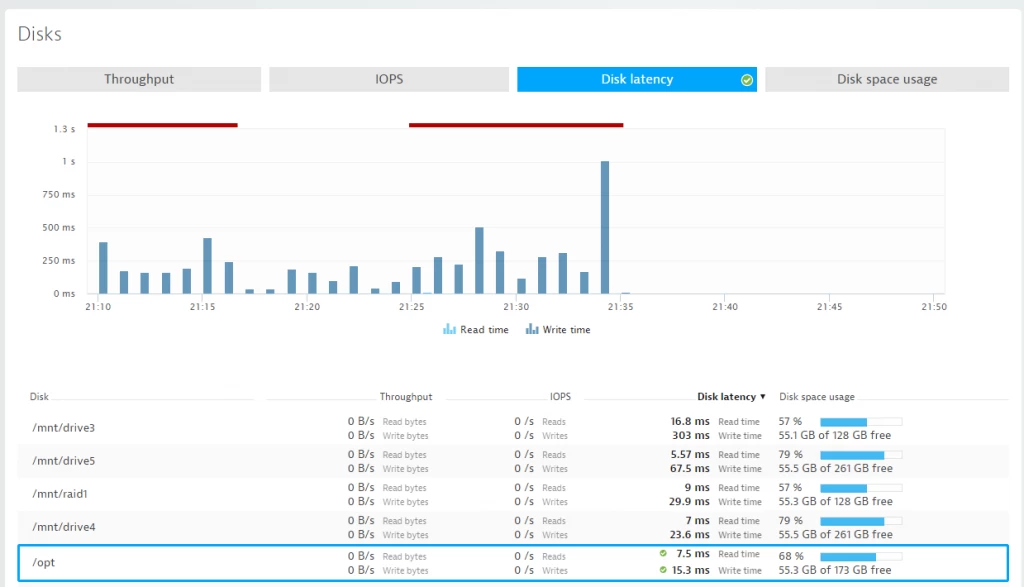
Task: Click the tallest 1 s latency bar
Action: [x=605, y=227]
